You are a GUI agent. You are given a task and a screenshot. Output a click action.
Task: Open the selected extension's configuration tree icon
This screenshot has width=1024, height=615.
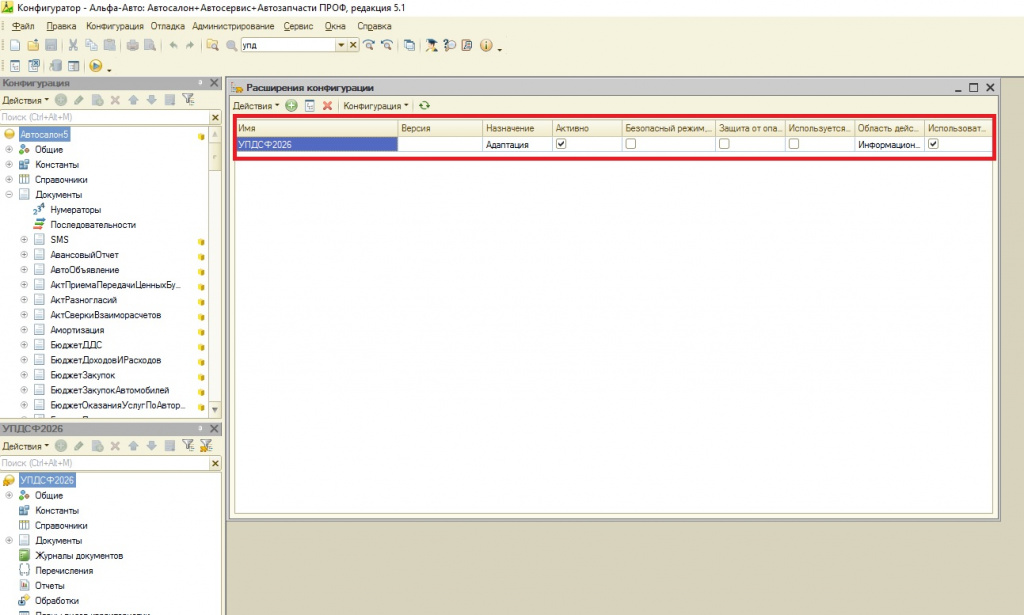pyautogui.click(x=310, y=106)
